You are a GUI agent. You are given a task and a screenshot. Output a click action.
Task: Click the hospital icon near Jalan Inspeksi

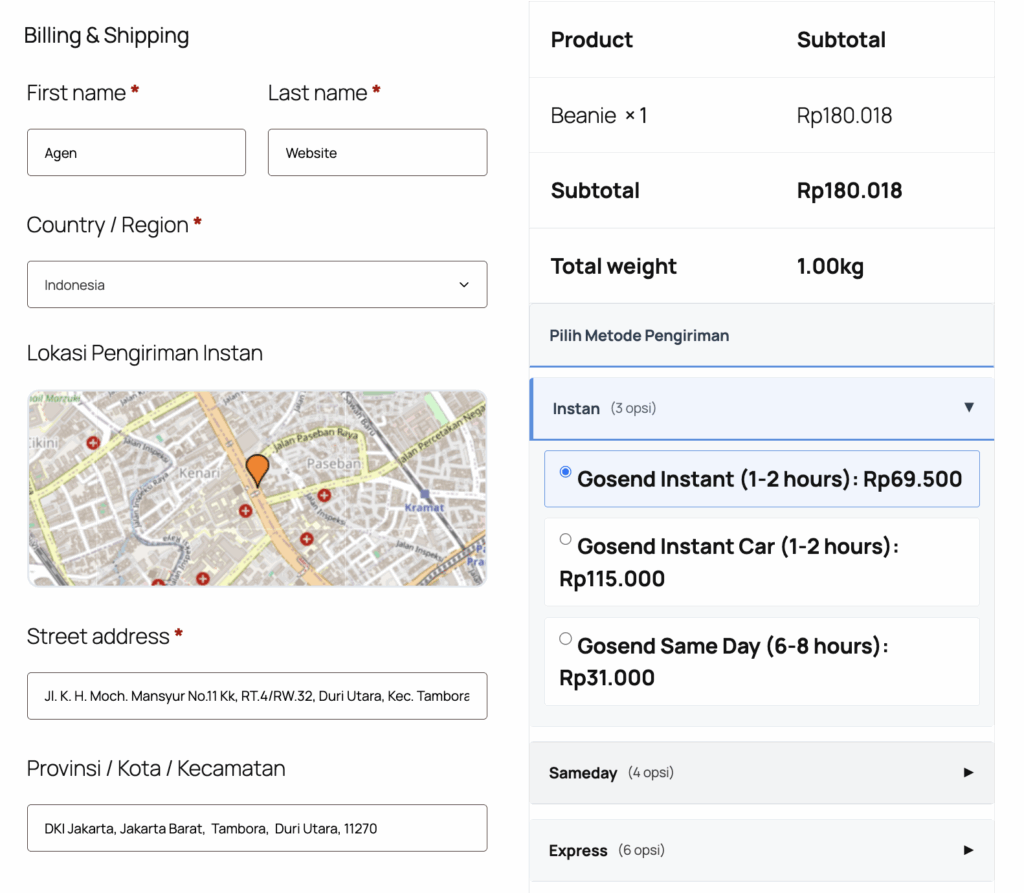coord(308,538)
